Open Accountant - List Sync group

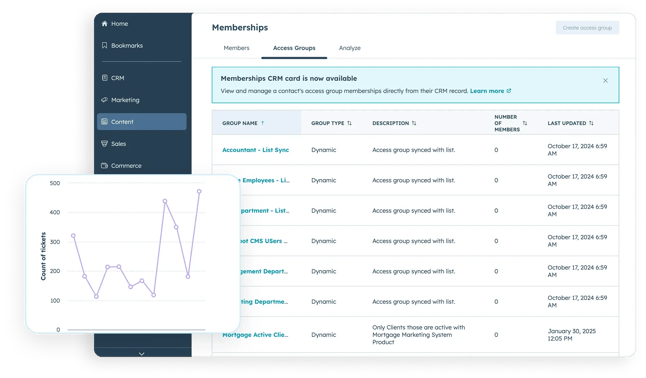255,150
